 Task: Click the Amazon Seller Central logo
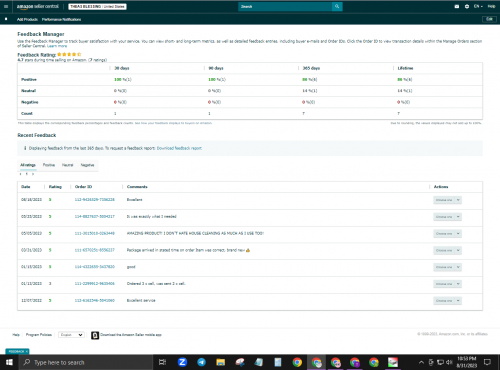(38, 6)
